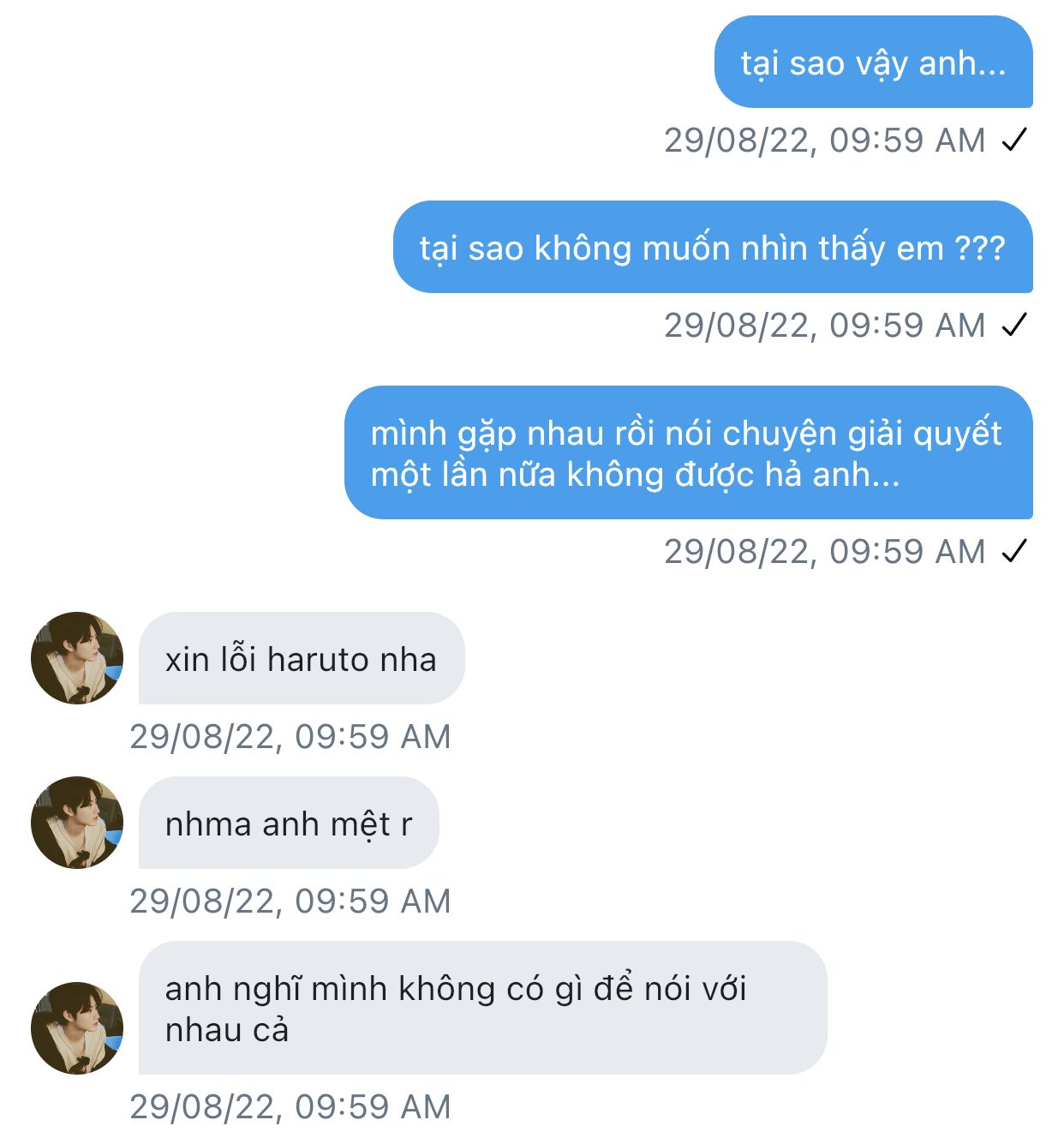Screen dimensions: 1064x1138
Task: Click the 'mình gặp nhau rồi nói chuyện' message bubble
Action: [688, 453]
